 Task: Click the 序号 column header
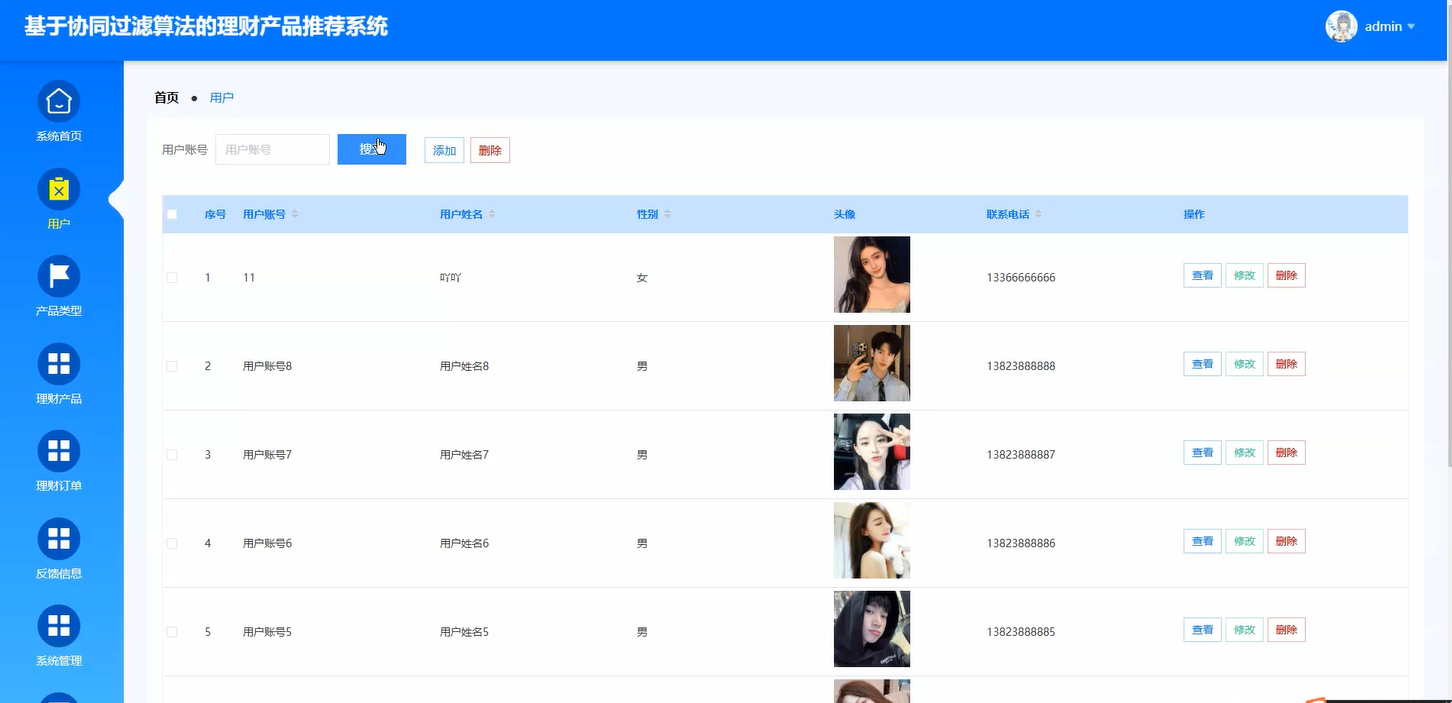click(215, 215)
